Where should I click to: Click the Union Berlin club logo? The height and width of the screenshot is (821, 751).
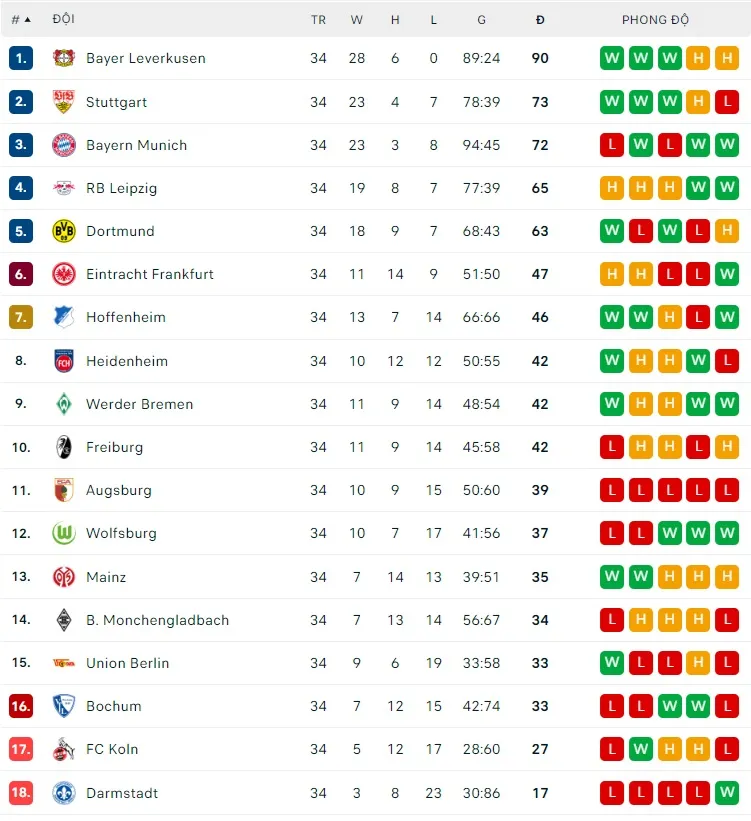64,663
